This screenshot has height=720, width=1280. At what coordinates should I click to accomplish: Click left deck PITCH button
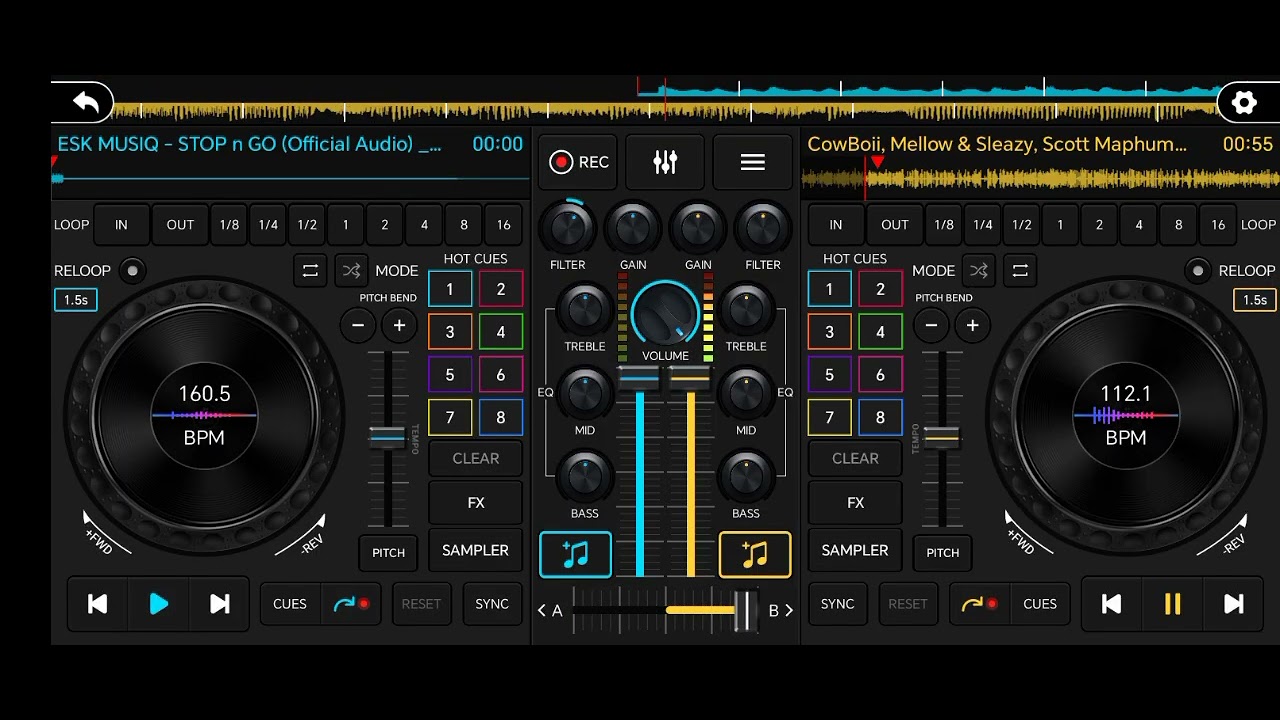389,552
